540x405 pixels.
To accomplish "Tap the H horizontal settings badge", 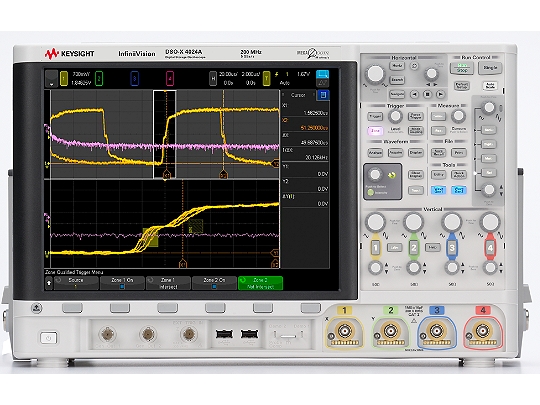I will pyautogui.click(x=213, y=79).
